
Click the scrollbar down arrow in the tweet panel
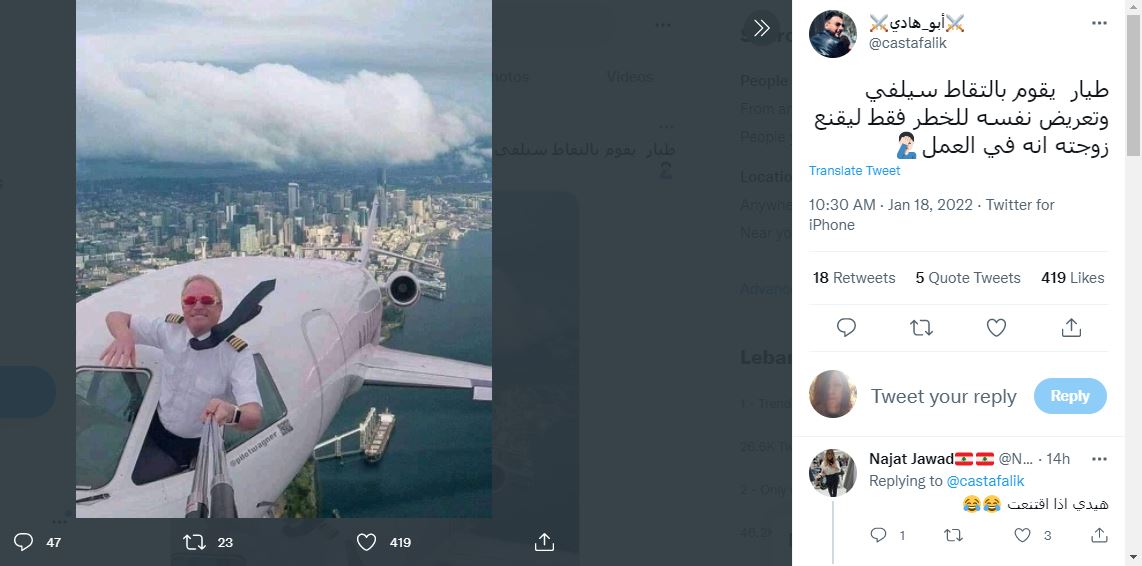1133,556
